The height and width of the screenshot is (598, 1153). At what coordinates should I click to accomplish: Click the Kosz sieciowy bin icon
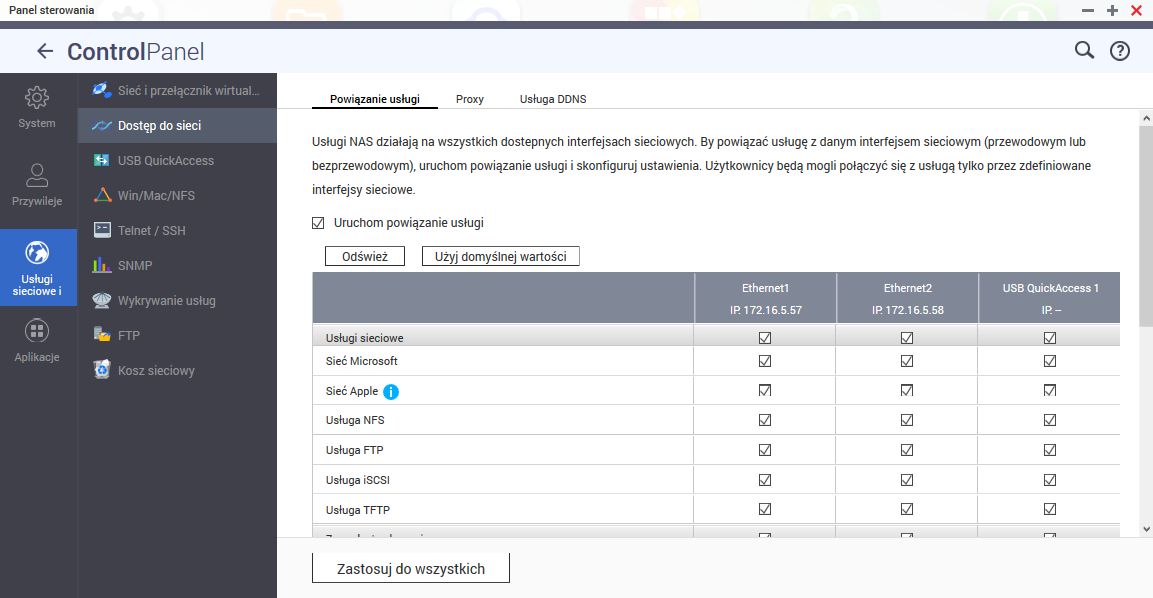tap(101, 369)
